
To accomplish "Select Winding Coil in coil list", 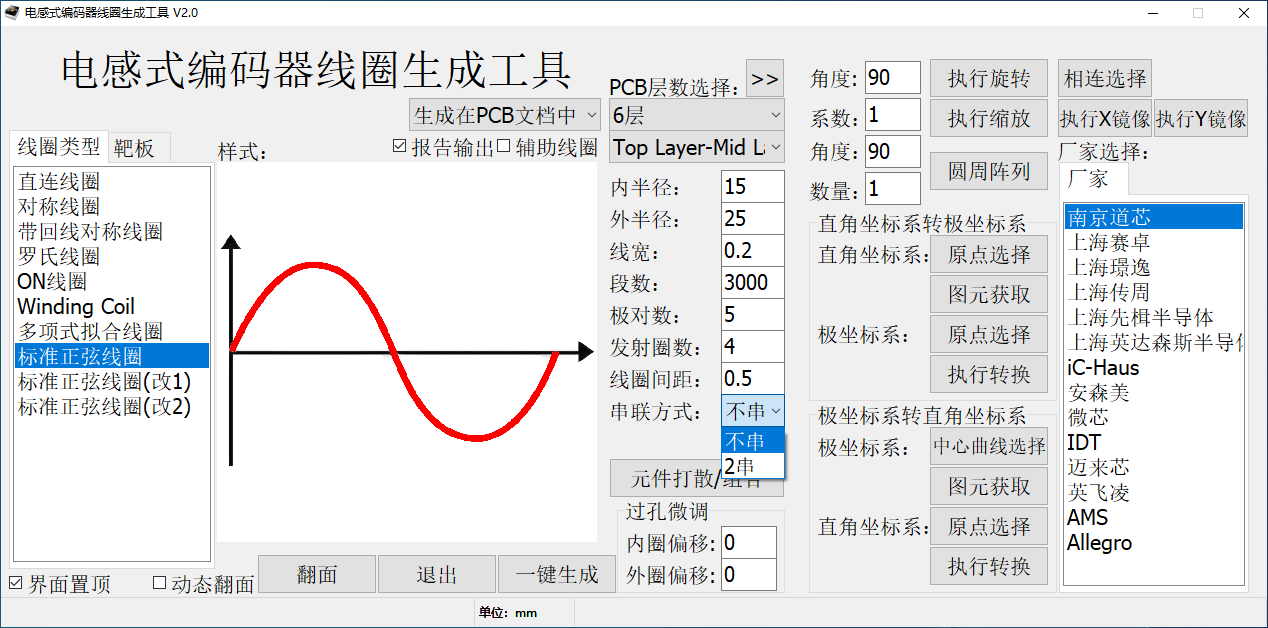I will tap(112, 307).
